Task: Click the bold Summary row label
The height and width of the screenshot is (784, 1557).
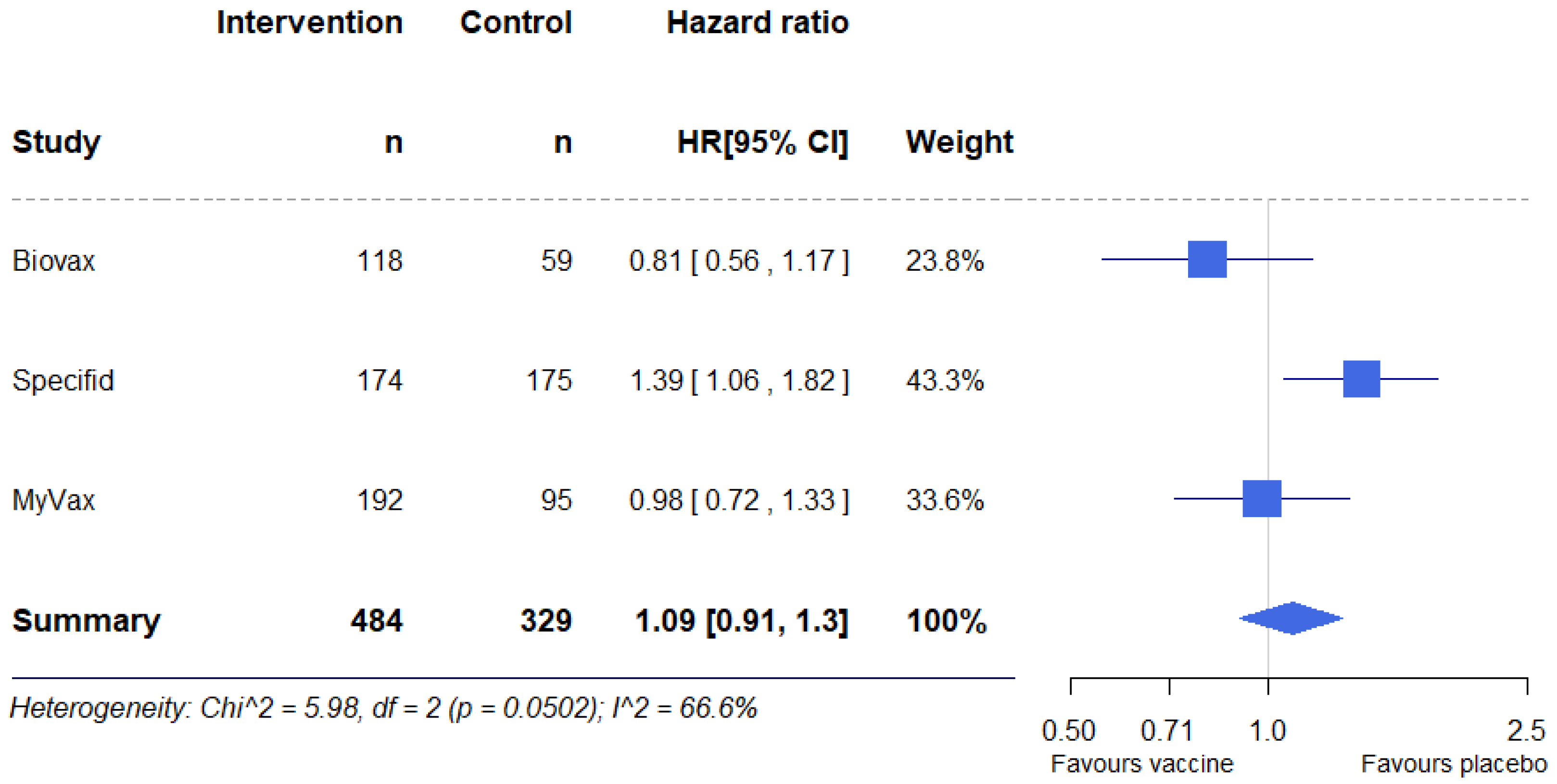Action: point(87,621)
